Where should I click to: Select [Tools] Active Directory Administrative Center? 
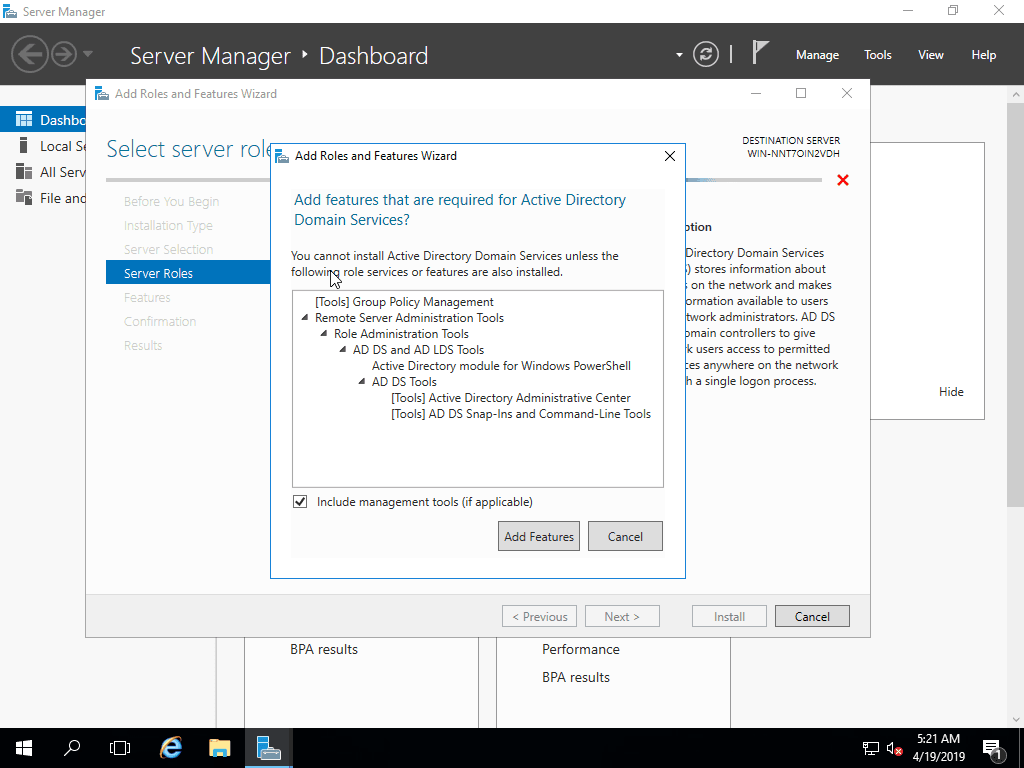point(511,398)
